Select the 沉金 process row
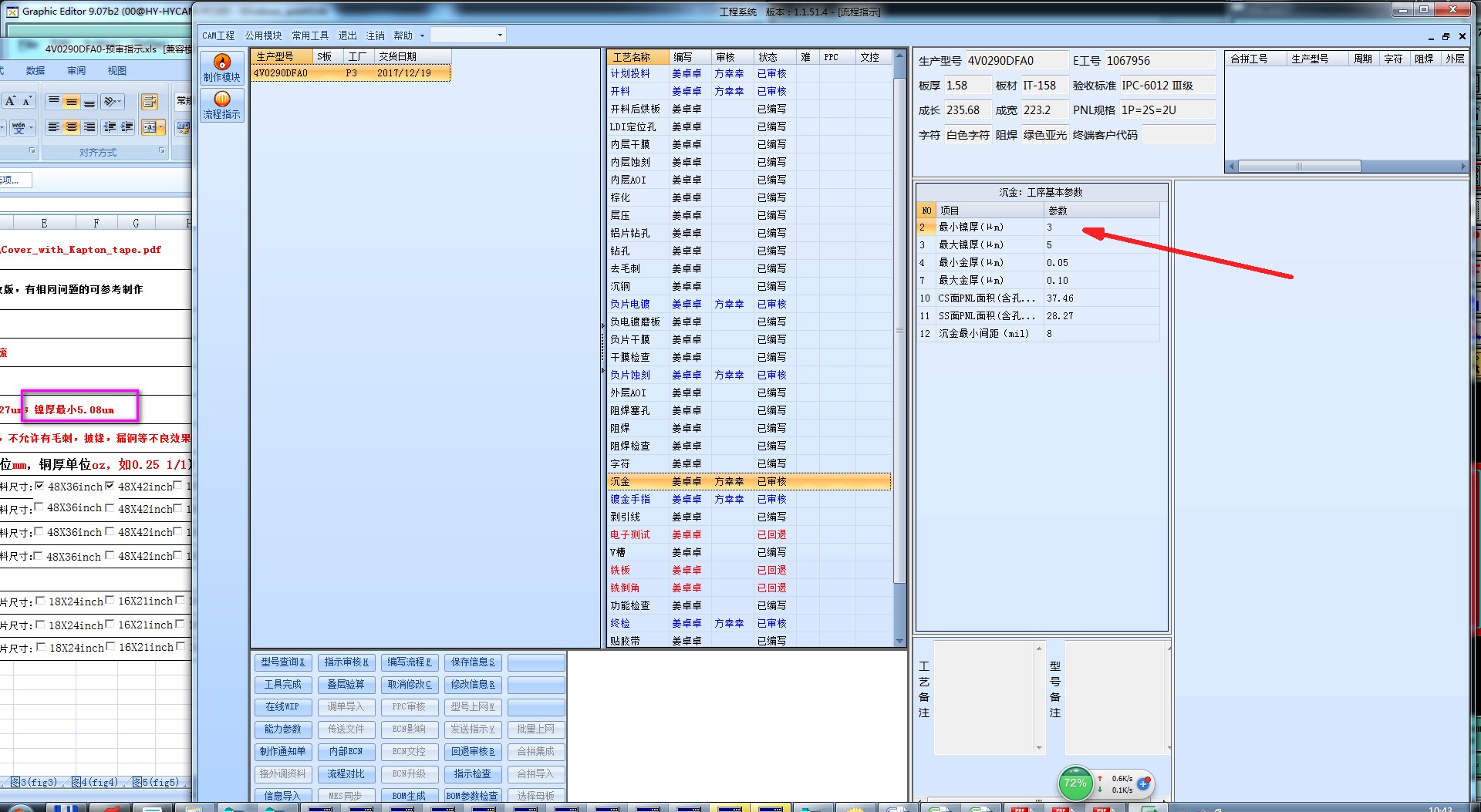1481x812 pixels. coord(749,481)
